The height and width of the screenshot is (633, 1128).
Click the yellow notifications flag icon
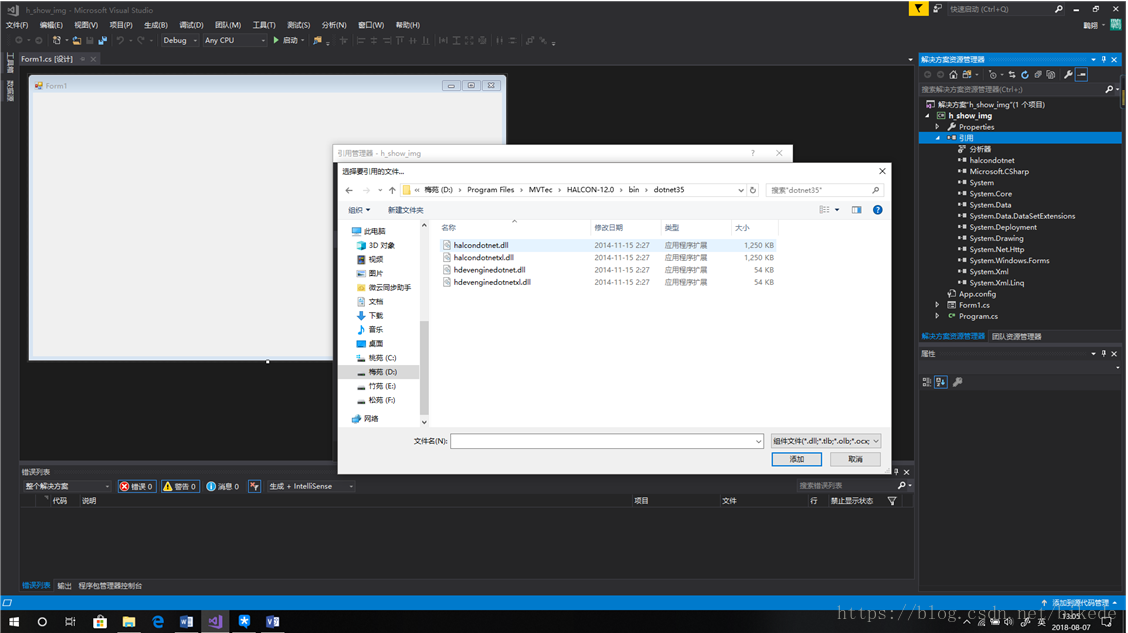tap(918, 9)
